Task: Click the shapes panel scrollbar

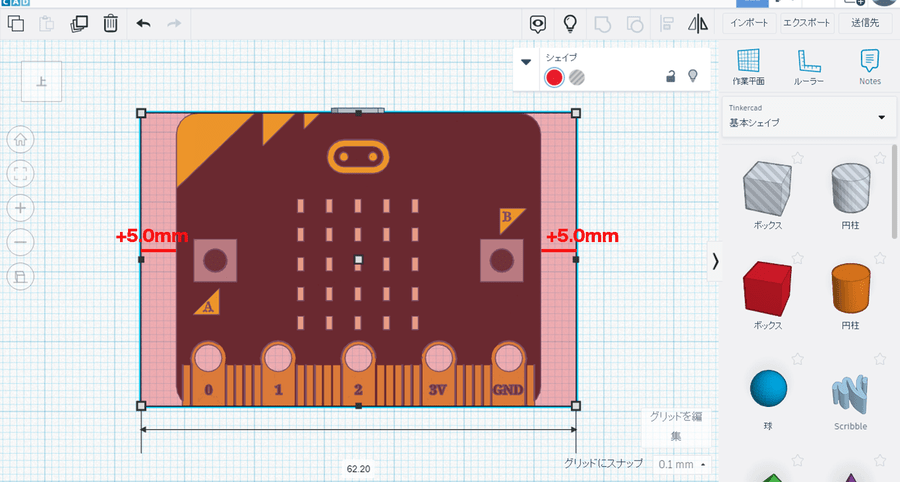Action: coord(894,191)
